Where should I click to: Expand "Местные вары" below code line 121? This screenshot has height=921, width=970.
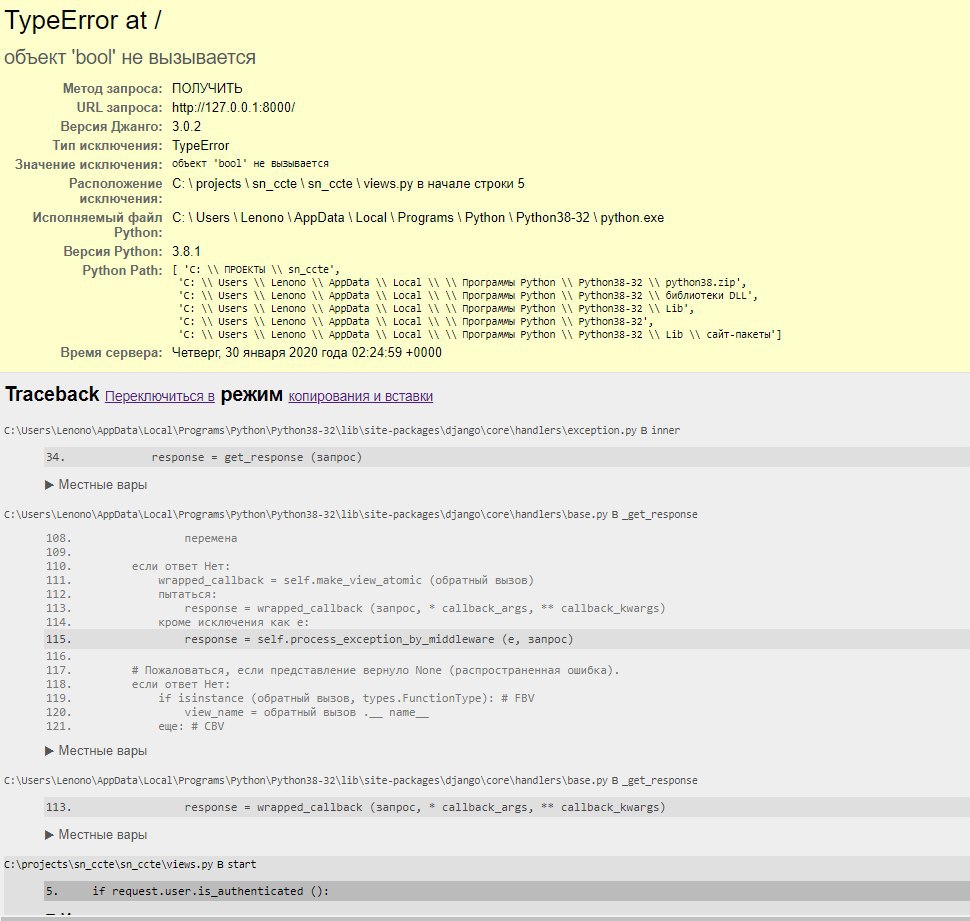click(96, 751)
